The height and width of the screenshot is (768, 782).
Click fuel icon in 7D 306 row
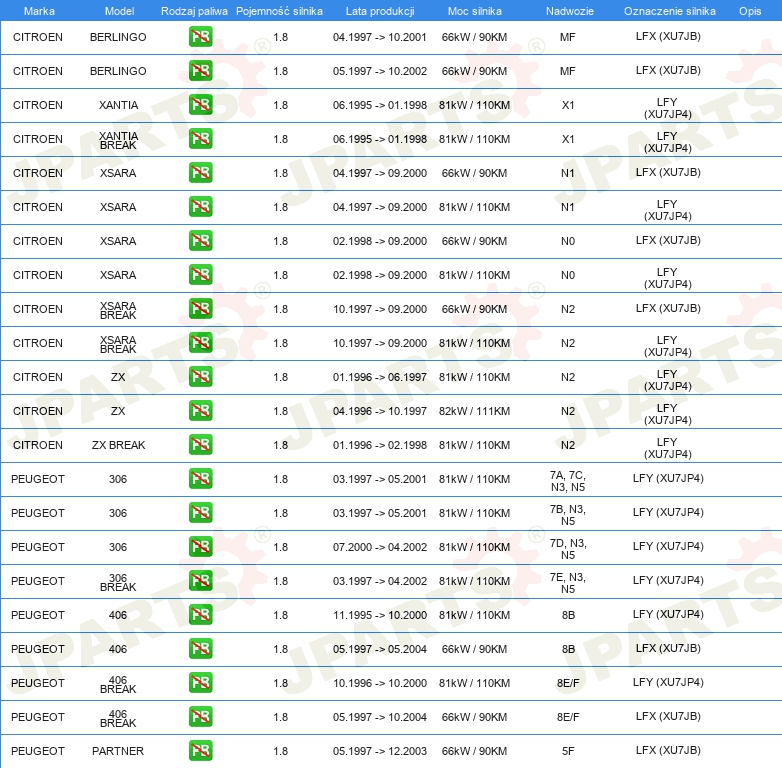(x=200, y=547)
